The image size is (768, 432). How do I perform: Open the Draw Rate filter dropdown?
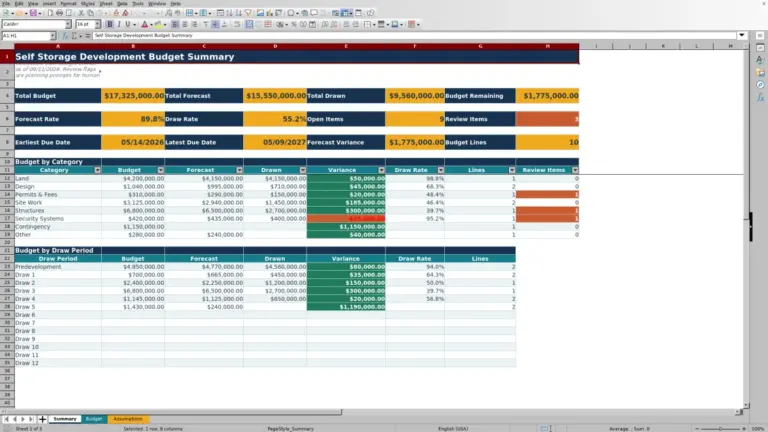pos(440,170)
